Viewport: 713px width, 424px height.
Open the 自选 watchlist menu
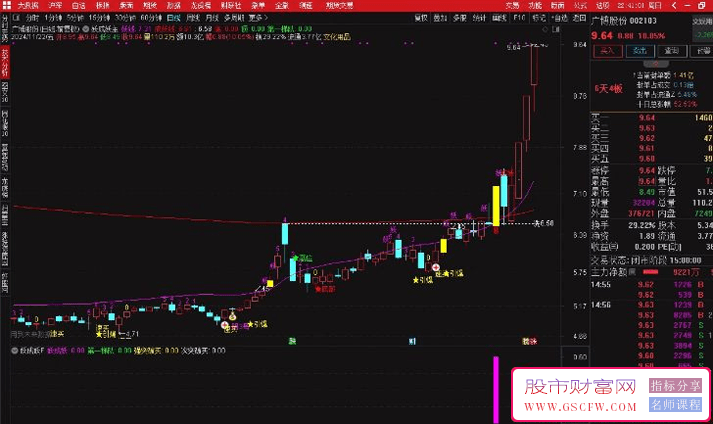click(x=78, y=5)
